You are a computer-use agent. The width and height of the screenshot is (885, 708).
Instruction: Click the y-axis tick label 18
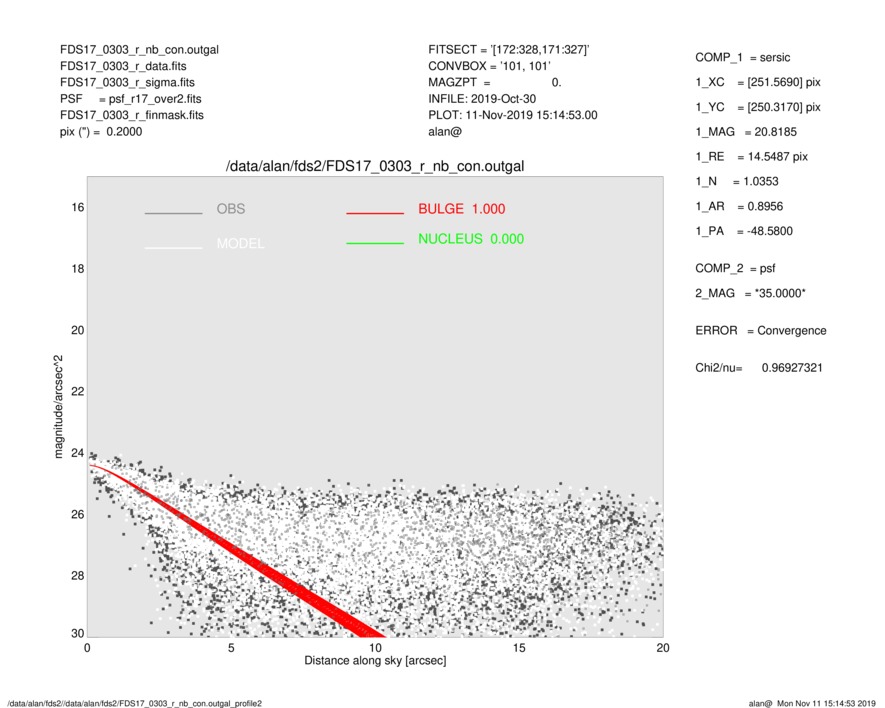[78, 269]
